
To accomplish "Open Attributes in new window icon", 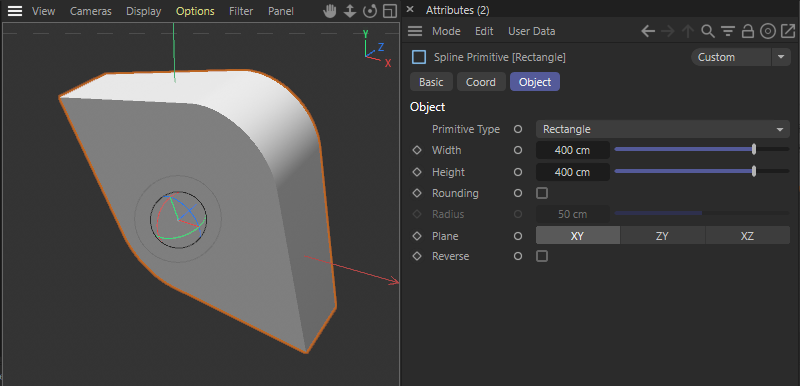I will (788, 31).
